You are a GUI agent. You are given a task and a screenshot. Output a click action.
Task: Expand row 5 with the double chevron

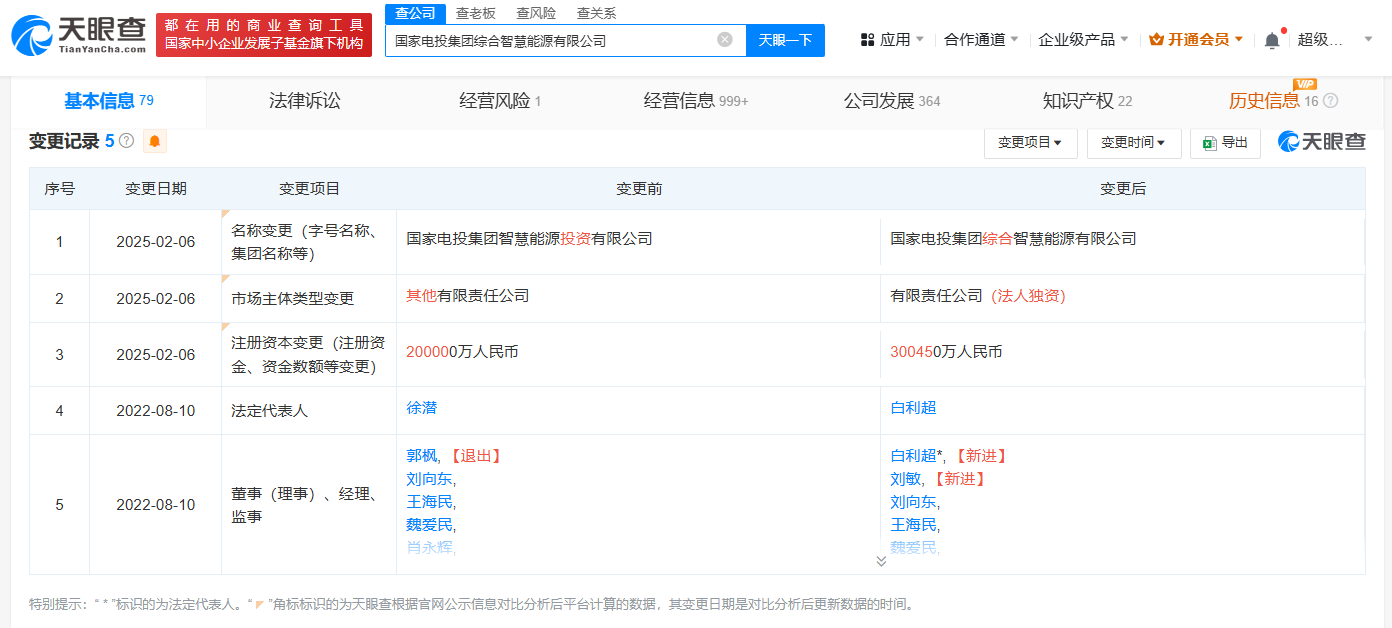[880, 561]
